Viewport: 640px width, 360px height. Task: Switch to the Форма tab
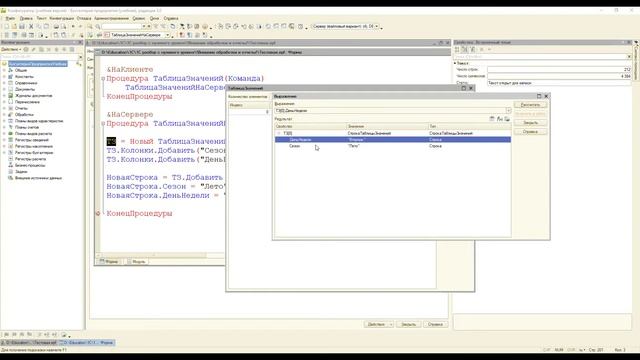(x=109, y=262)
